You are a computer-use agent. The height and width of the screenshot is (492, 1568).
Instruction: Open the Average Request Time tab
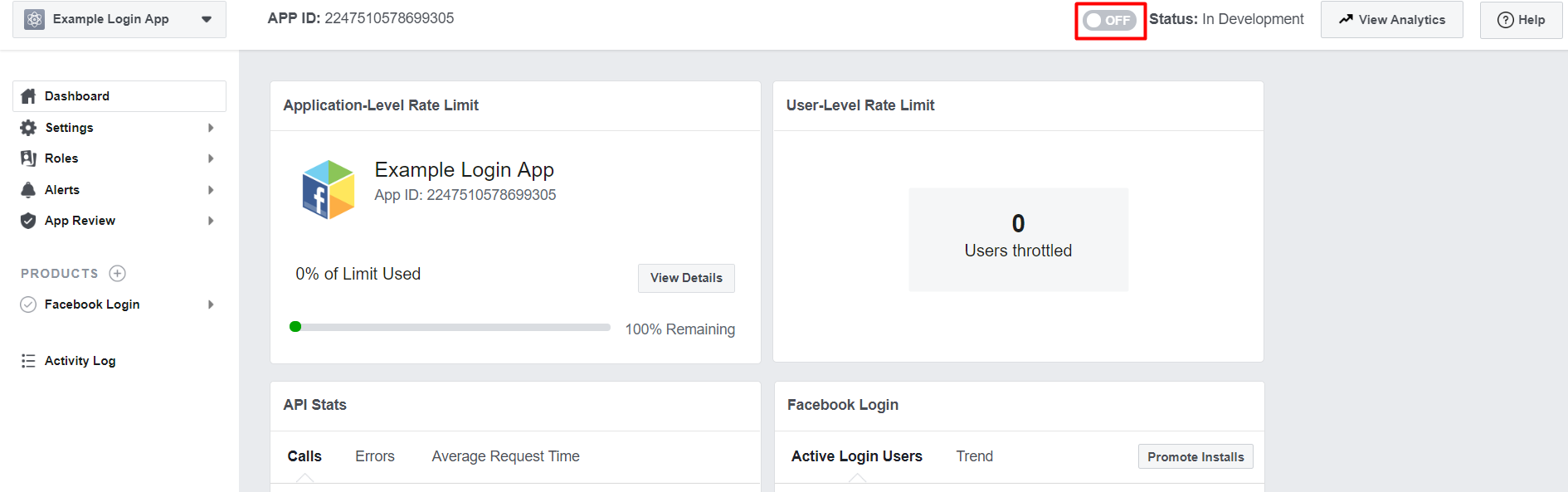click(505, 456)
